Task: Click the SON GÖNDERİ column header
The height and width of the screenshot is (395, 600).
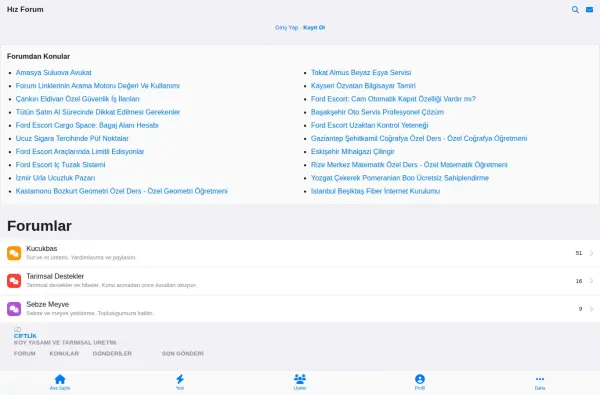Action: click(183, 354)
